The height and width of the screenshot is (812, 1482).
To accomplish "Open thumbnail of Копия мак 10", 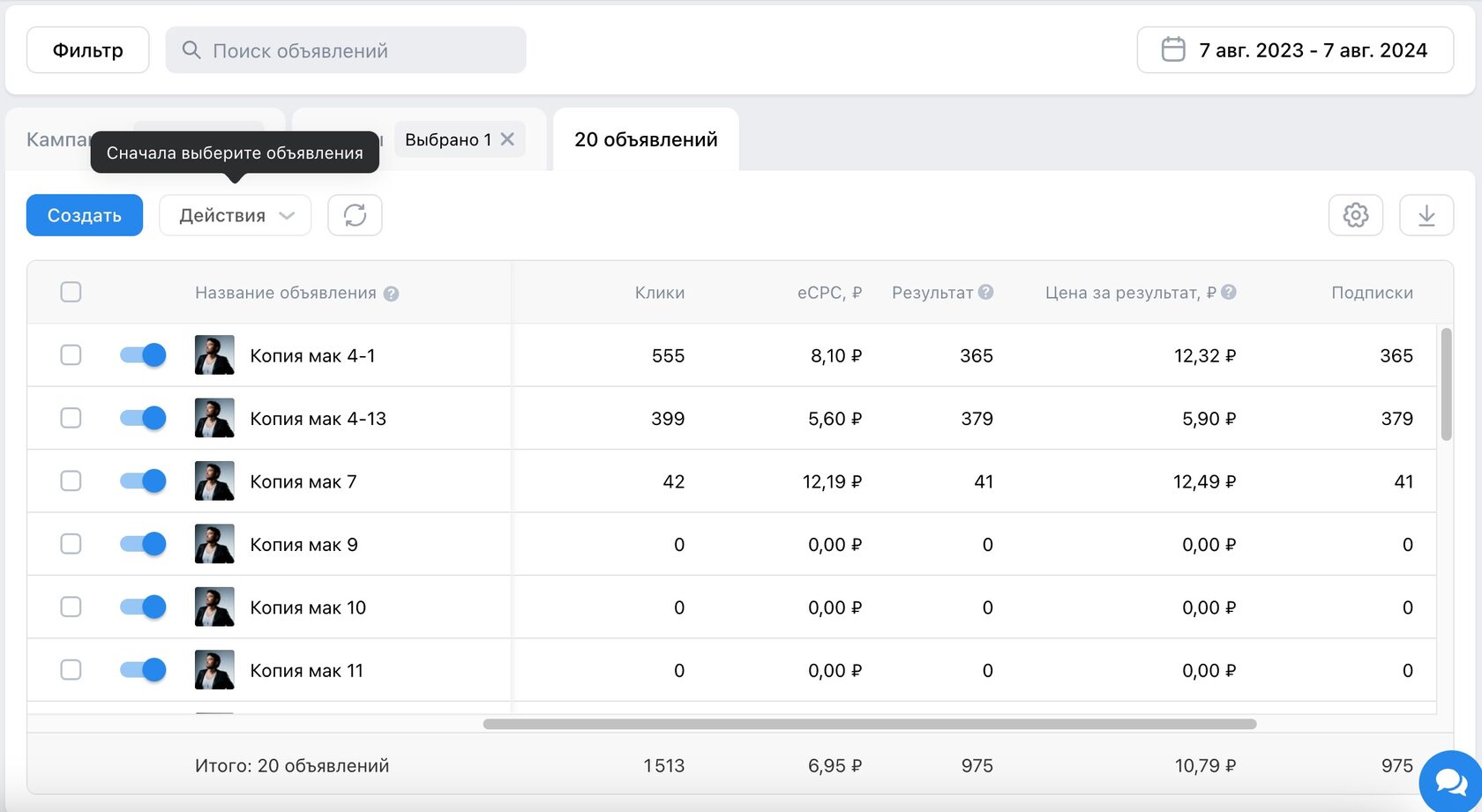I will click(214, 607).
